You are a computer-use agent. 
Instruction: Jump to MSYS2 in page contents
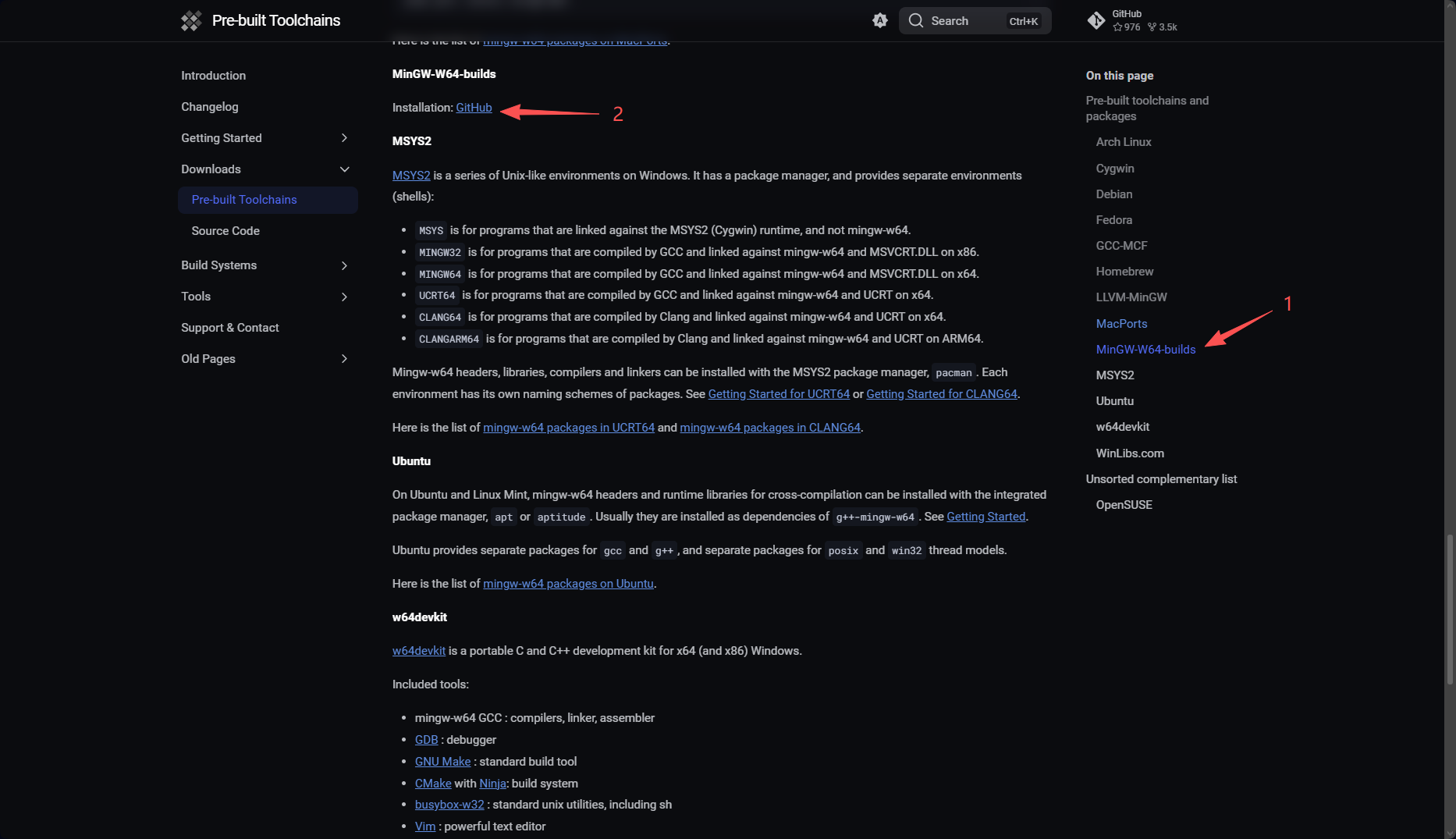coord(1115,375)
